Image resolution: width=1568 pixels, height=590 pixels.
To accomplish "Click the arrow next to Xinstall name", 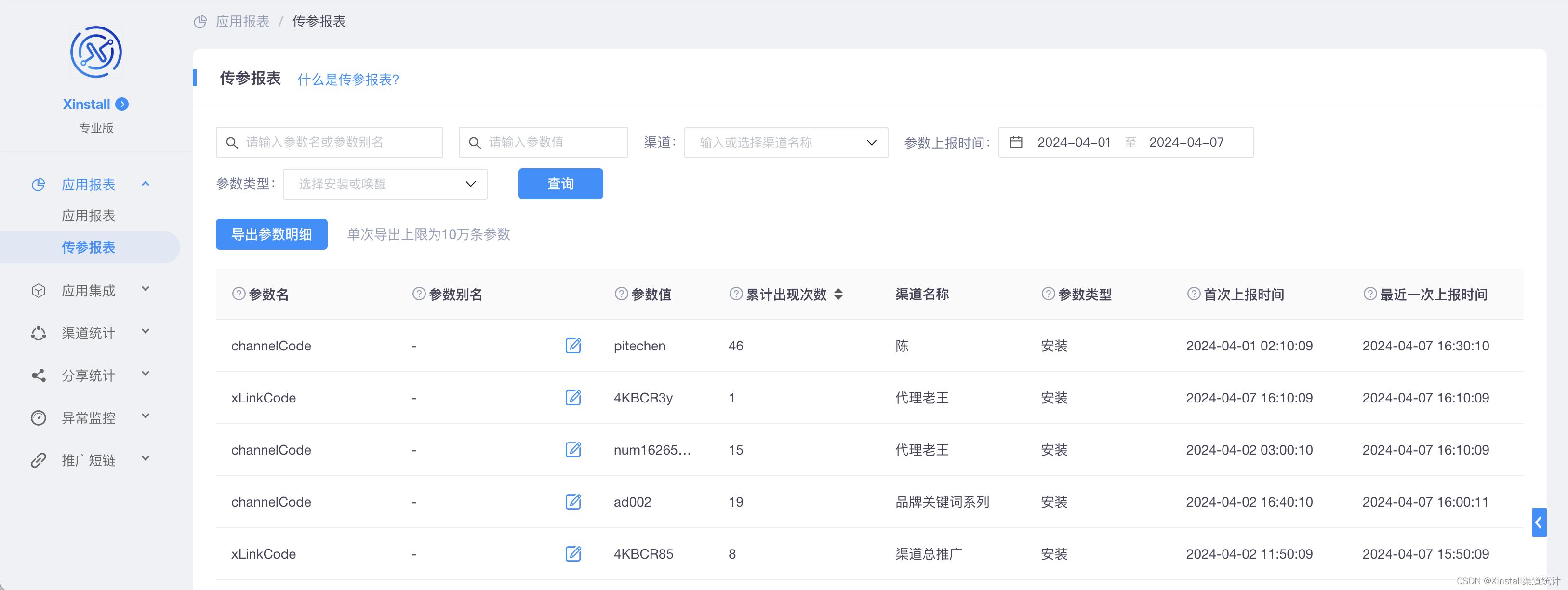I will coord(122,104).
